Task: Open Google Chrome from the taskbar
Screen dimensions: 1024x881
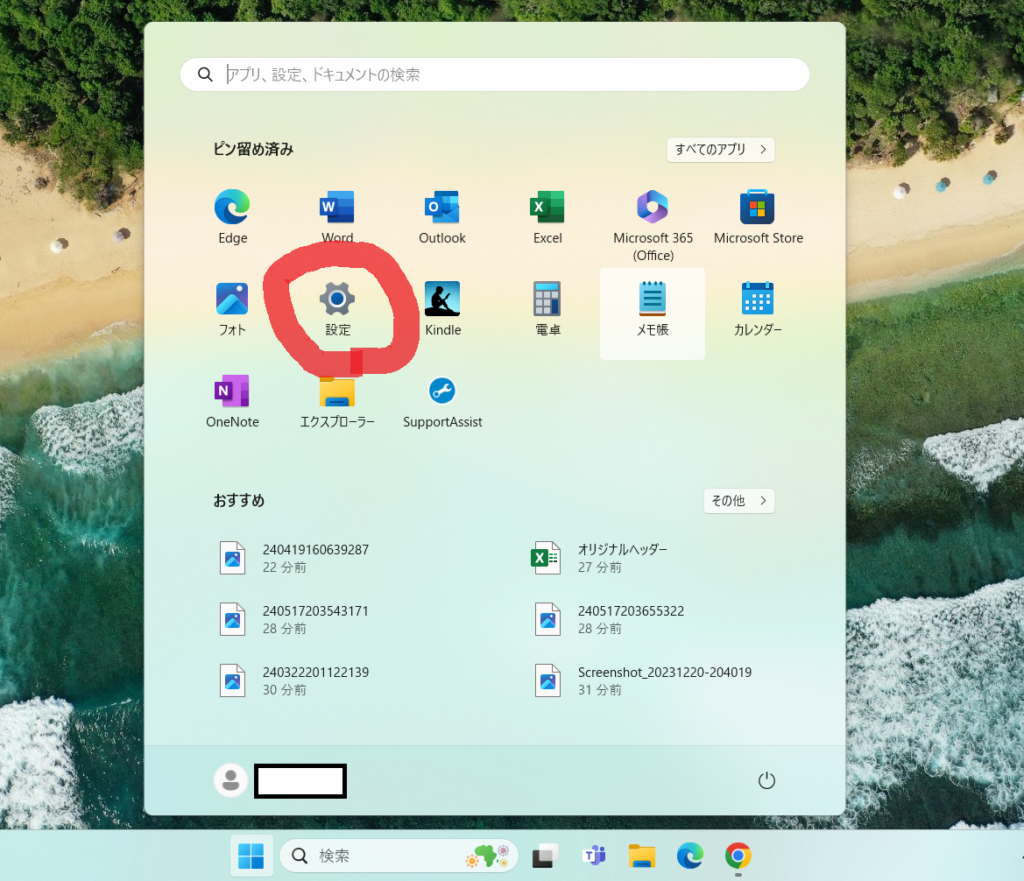Action: pyautogui.click(x=738, y=856)
